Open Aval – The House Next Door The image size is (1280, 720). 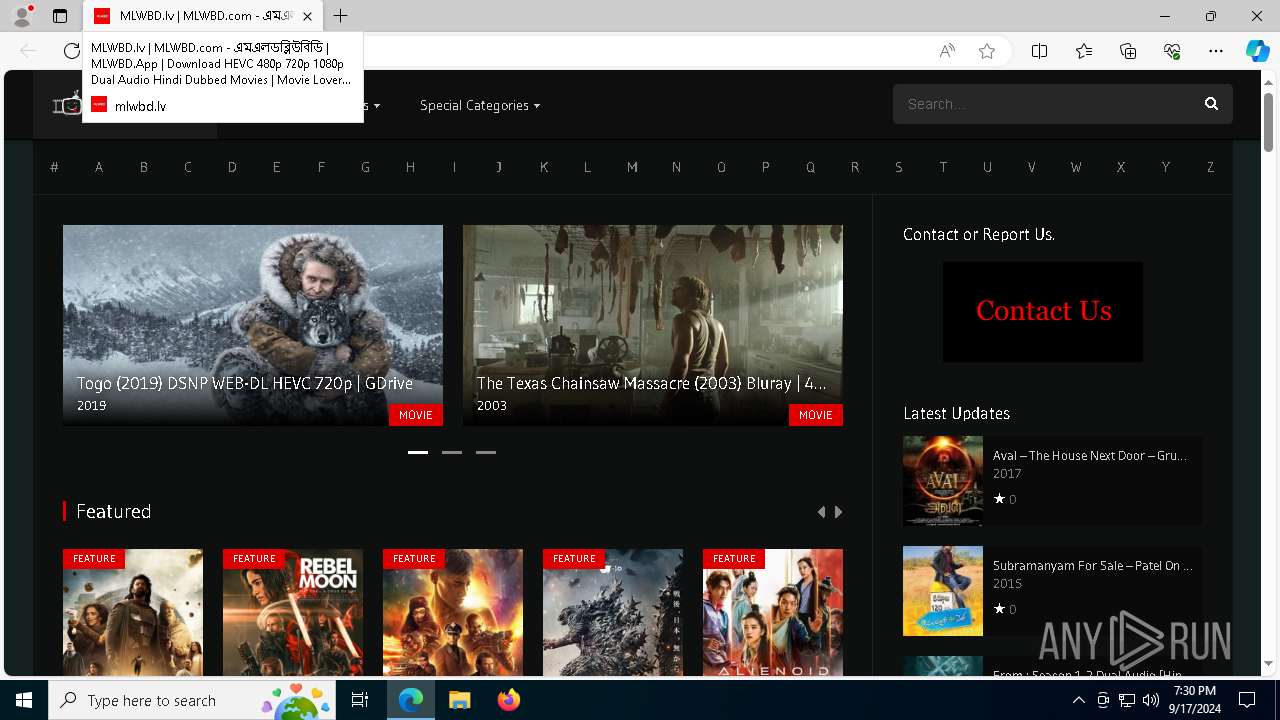(x=1090, y=455)
